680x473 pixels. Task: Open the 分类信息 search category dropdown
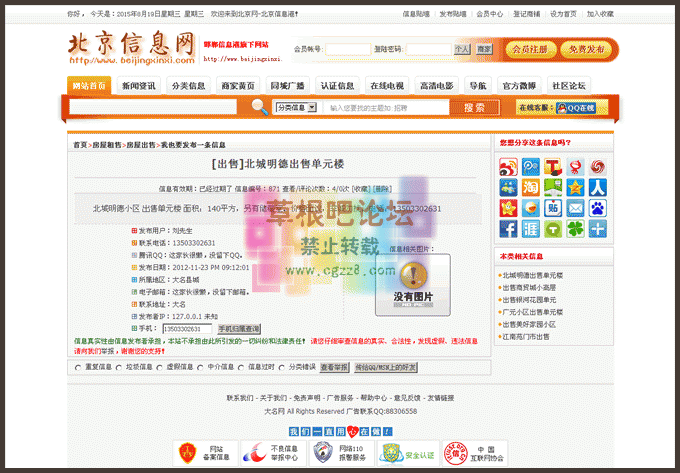click(296, 107)
